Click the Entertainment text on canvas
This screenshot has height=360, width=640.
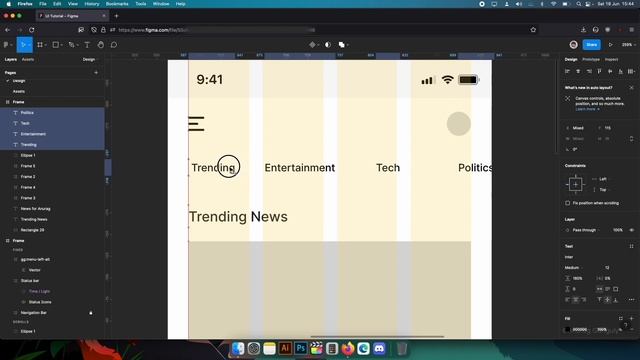pyautogui.click(x=300, y=168)
